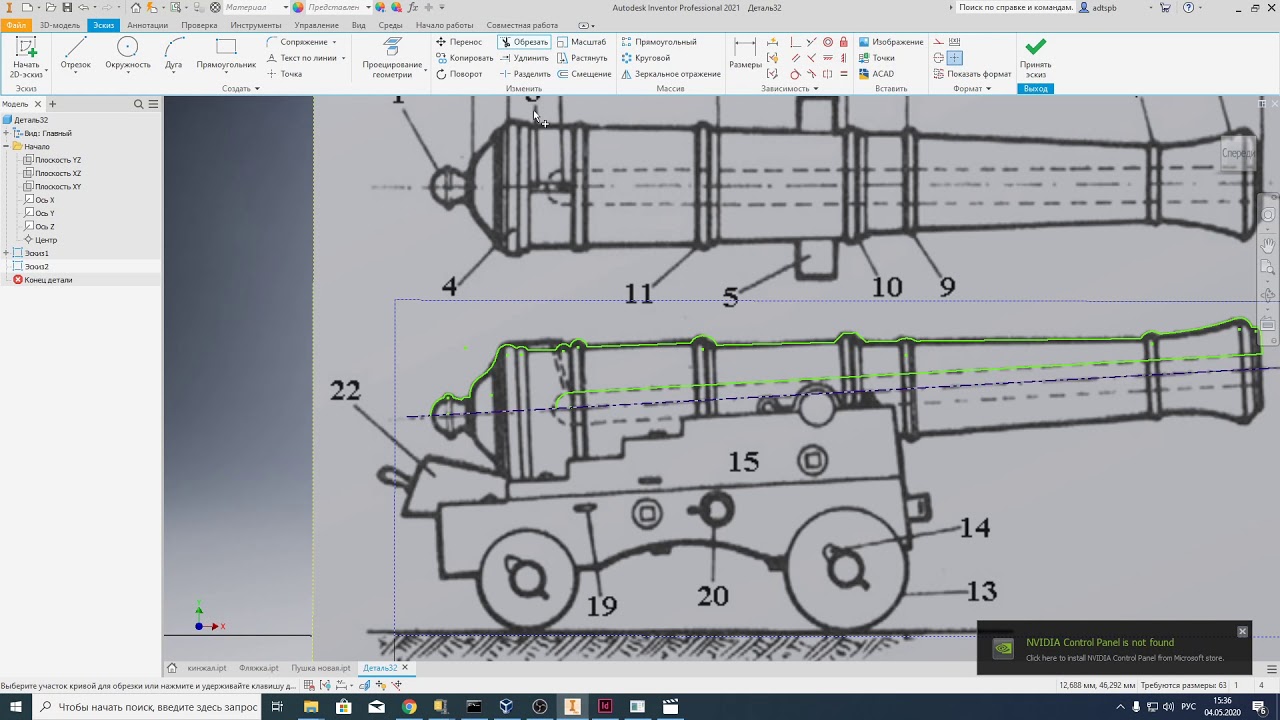Switch to the Вид tab

click(359, 25)
